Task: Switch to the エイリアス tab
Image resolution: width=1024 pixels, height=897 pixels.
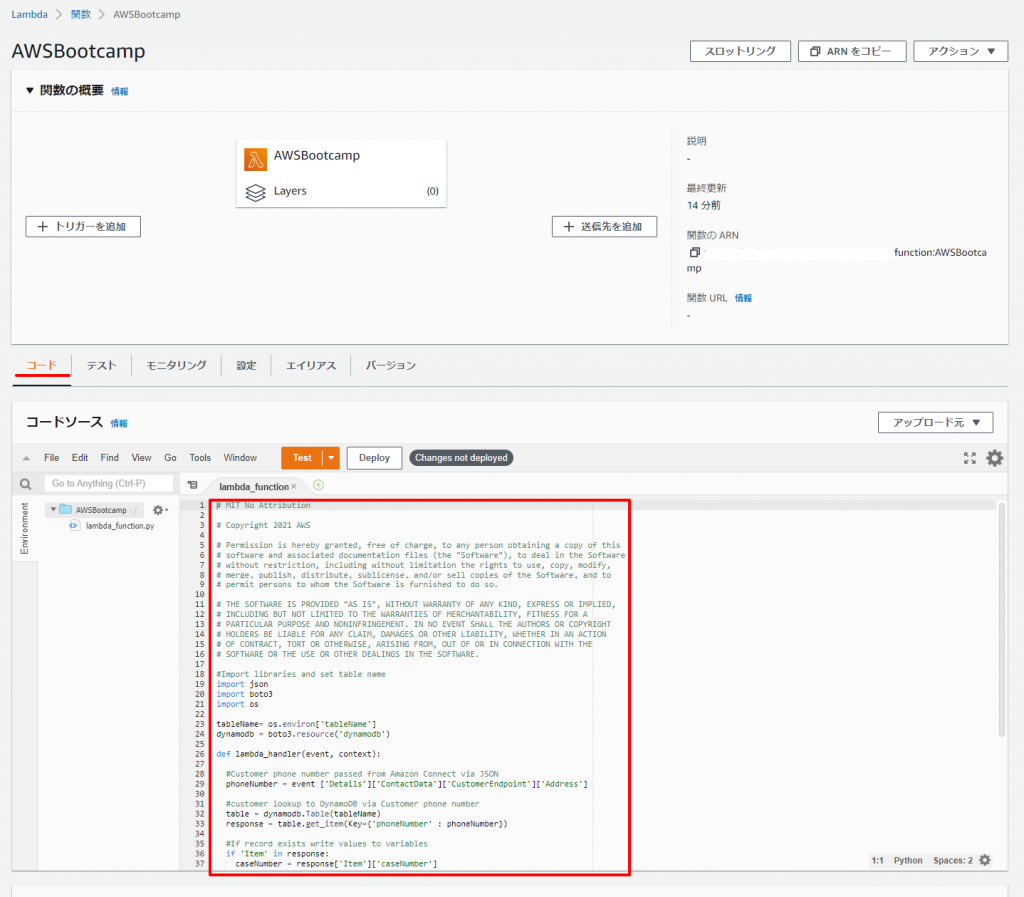Action: pyautogui.click(x=311, y=366)
